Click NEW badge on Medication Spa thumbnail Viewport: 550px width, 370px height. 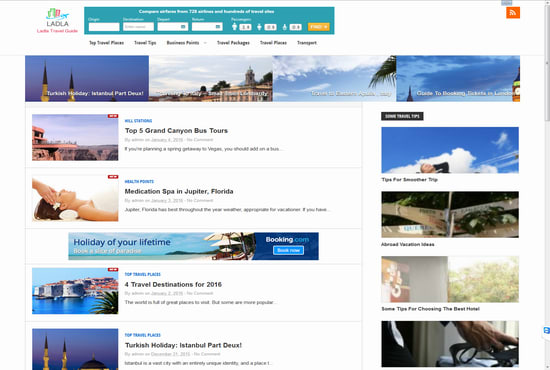113,177
